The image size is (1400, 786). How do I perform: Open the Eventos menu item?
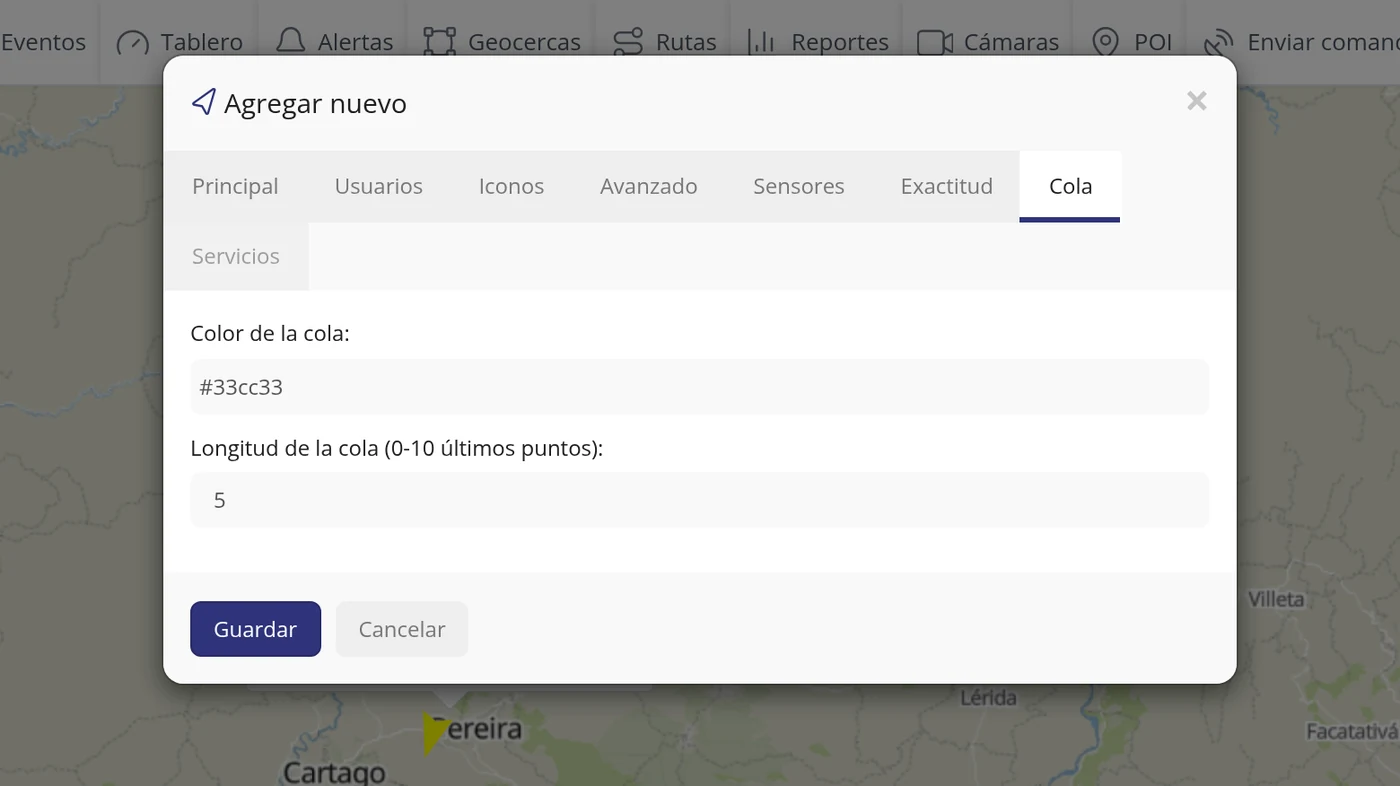coord(43,42)
